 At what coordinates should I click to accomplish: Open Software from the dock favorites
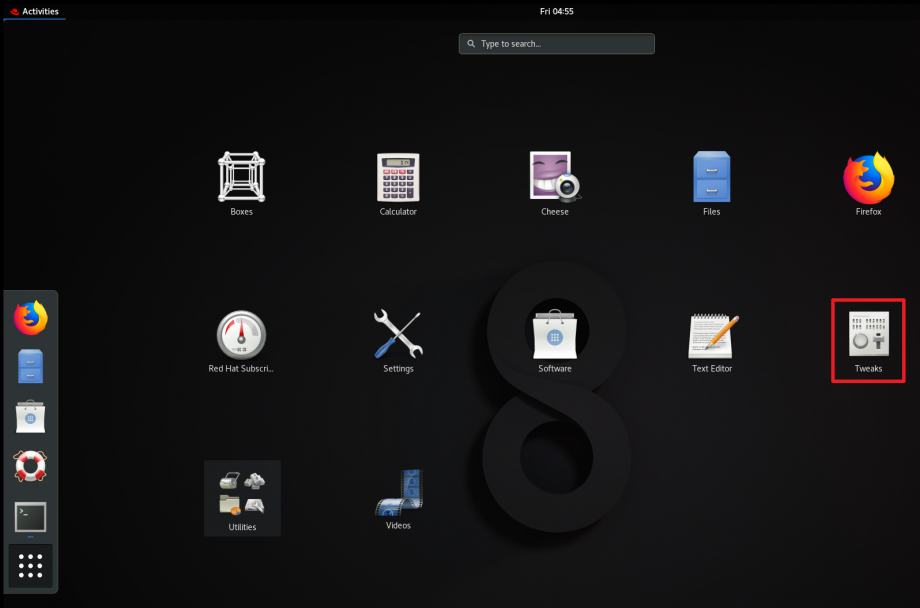[x=30, y=416]
